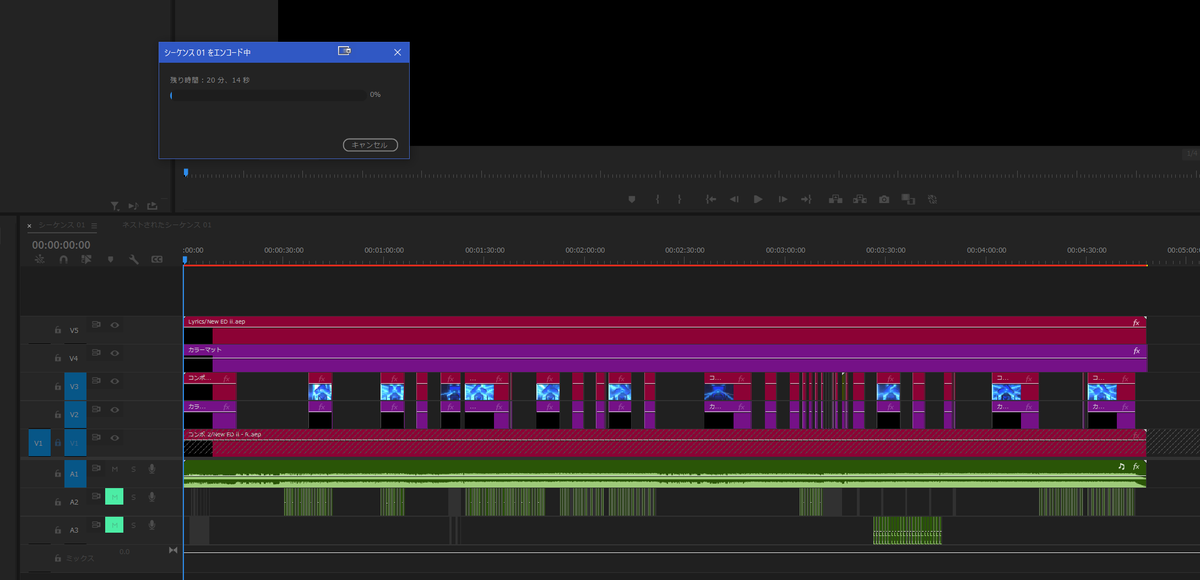
Task: Open the comparison view button
Action: tap(908, 199)
